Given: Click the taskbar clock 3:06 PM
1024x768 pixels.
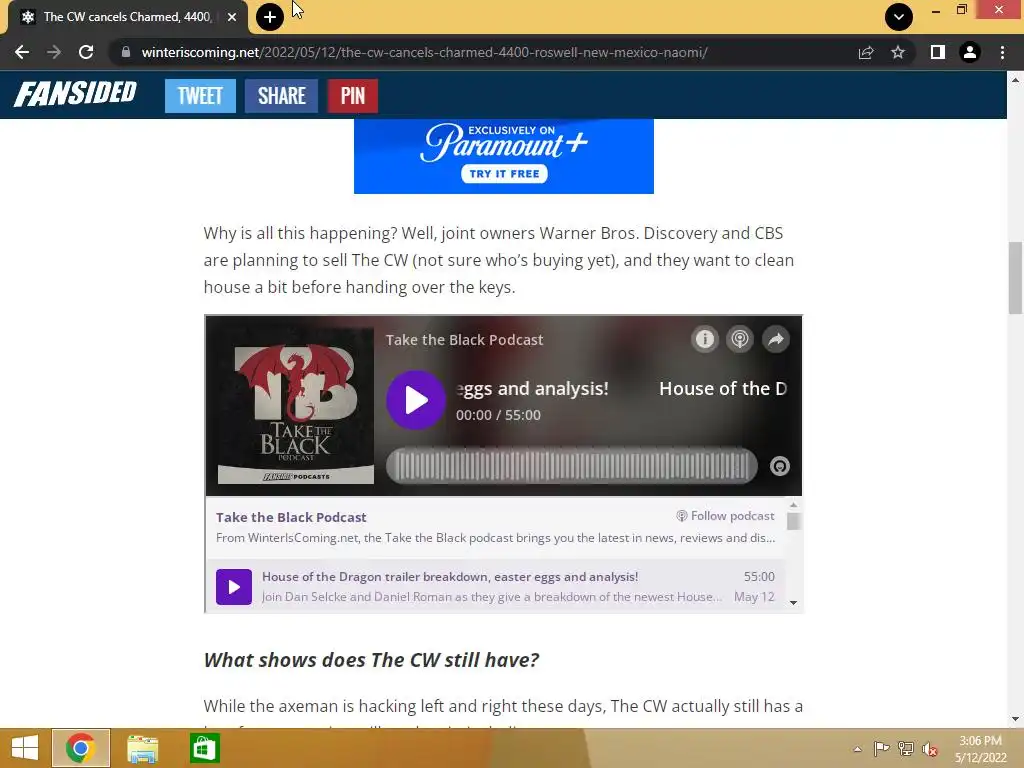Looking at the screenshot, I should point(980,741).
